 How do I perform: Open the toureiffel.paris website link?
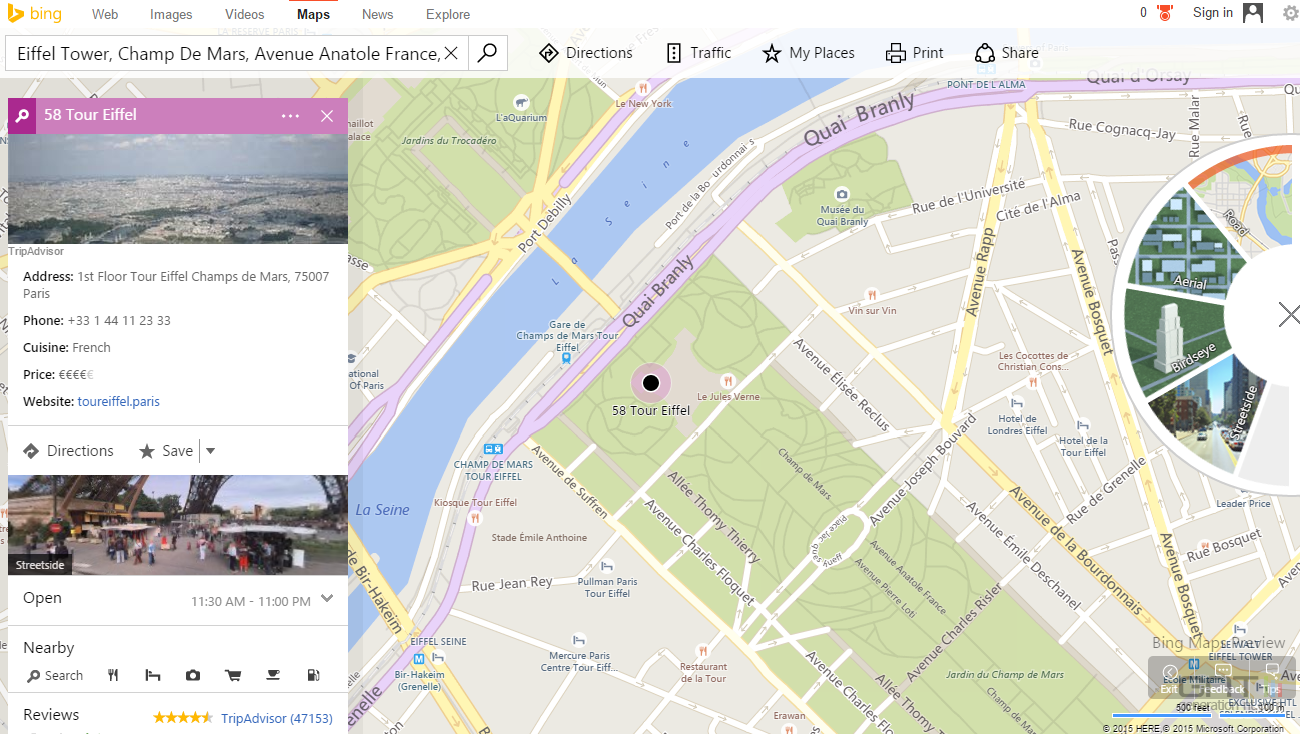click(x=118, y=402)
